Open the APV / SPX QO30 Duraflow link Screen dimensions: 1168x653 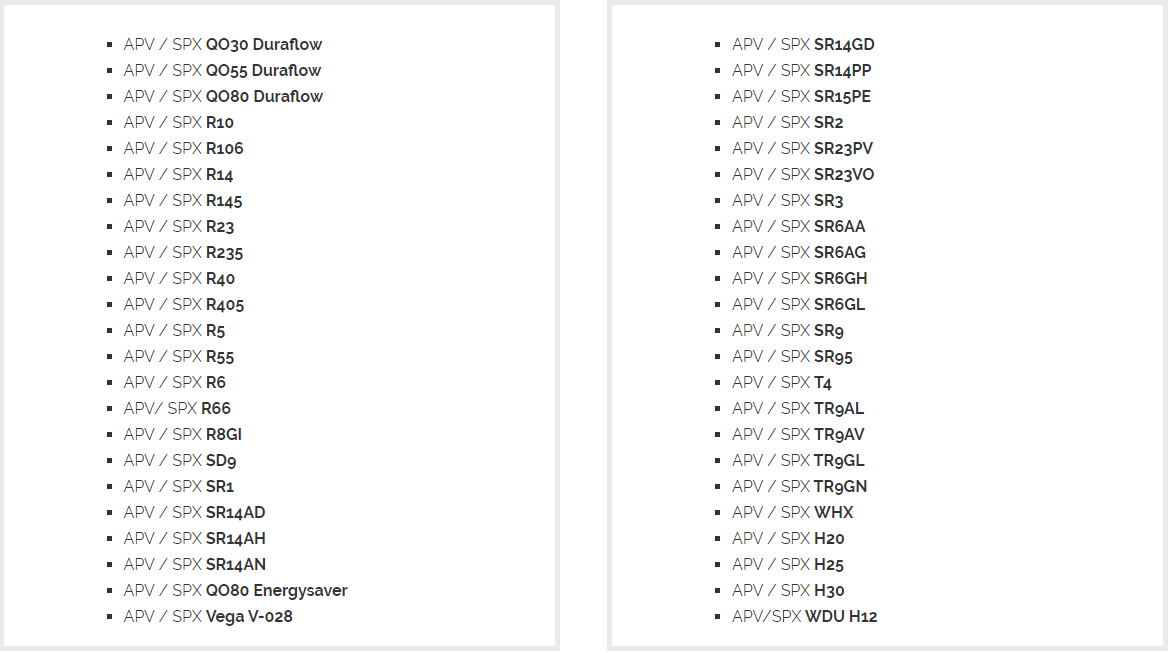[x=223, y=45]
